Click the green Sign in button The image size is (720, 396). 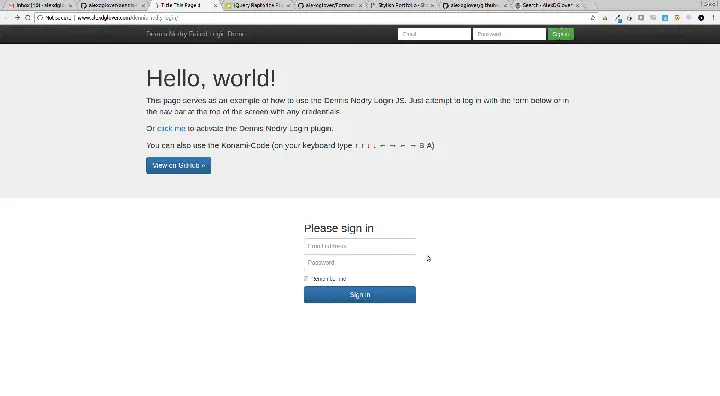pyautogui.click(x=561, y=34)
